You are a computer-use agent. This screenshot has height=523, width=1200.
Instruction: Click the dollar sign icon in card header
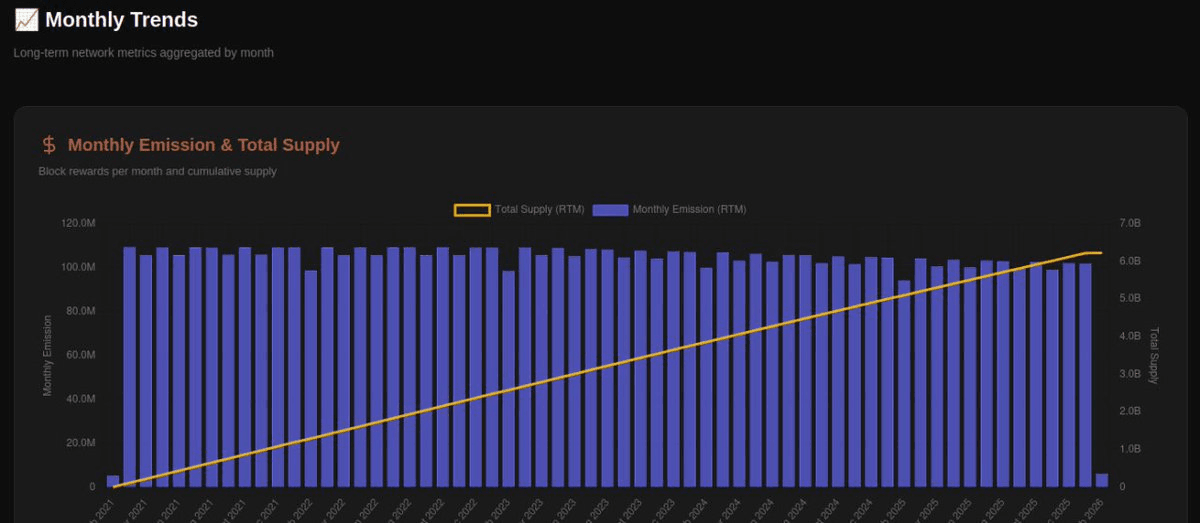tap(49, 145)
